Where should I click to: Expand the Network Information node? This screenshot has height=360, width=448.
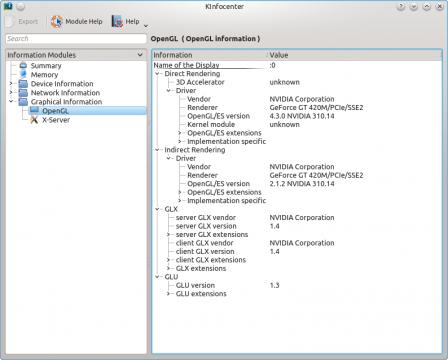(11, 92)
